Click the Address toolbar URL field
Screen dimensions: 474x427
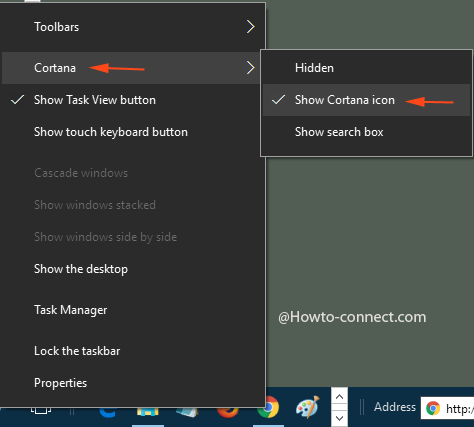coord(447,408)
